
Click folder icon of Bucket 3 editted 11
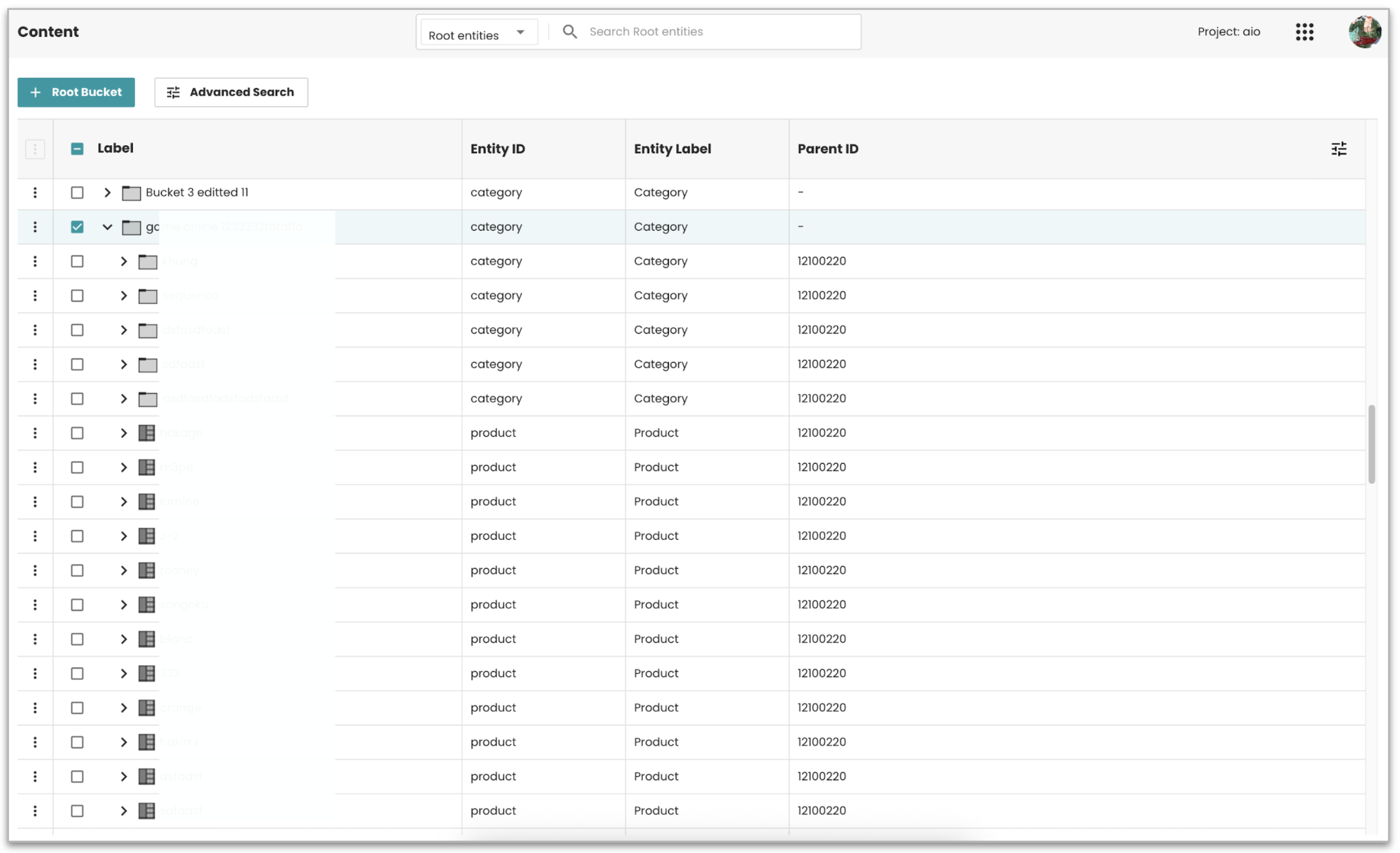[131, 193]
